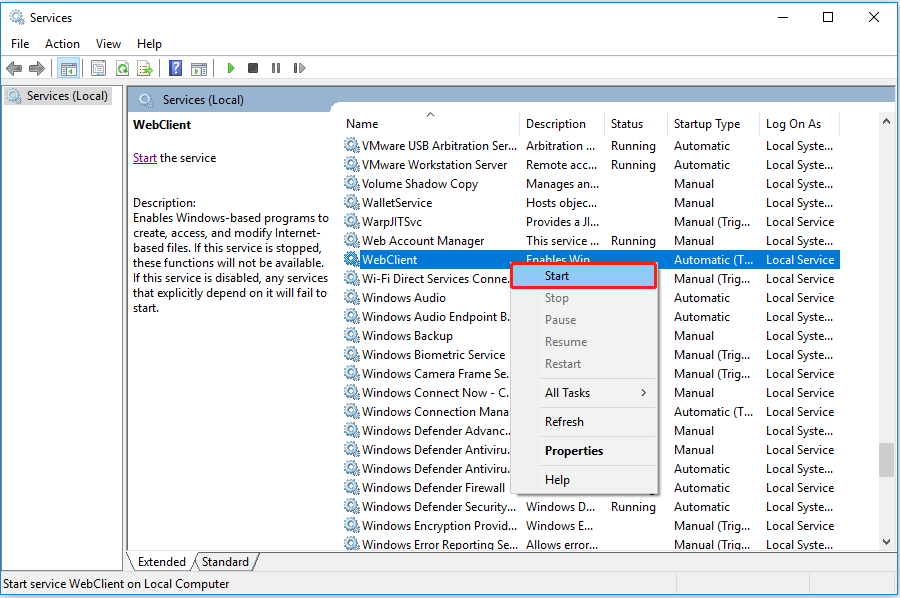
Task: Select VMware USB Arbitration Service row
Action: pyautogui.click(x=591, y=146)
